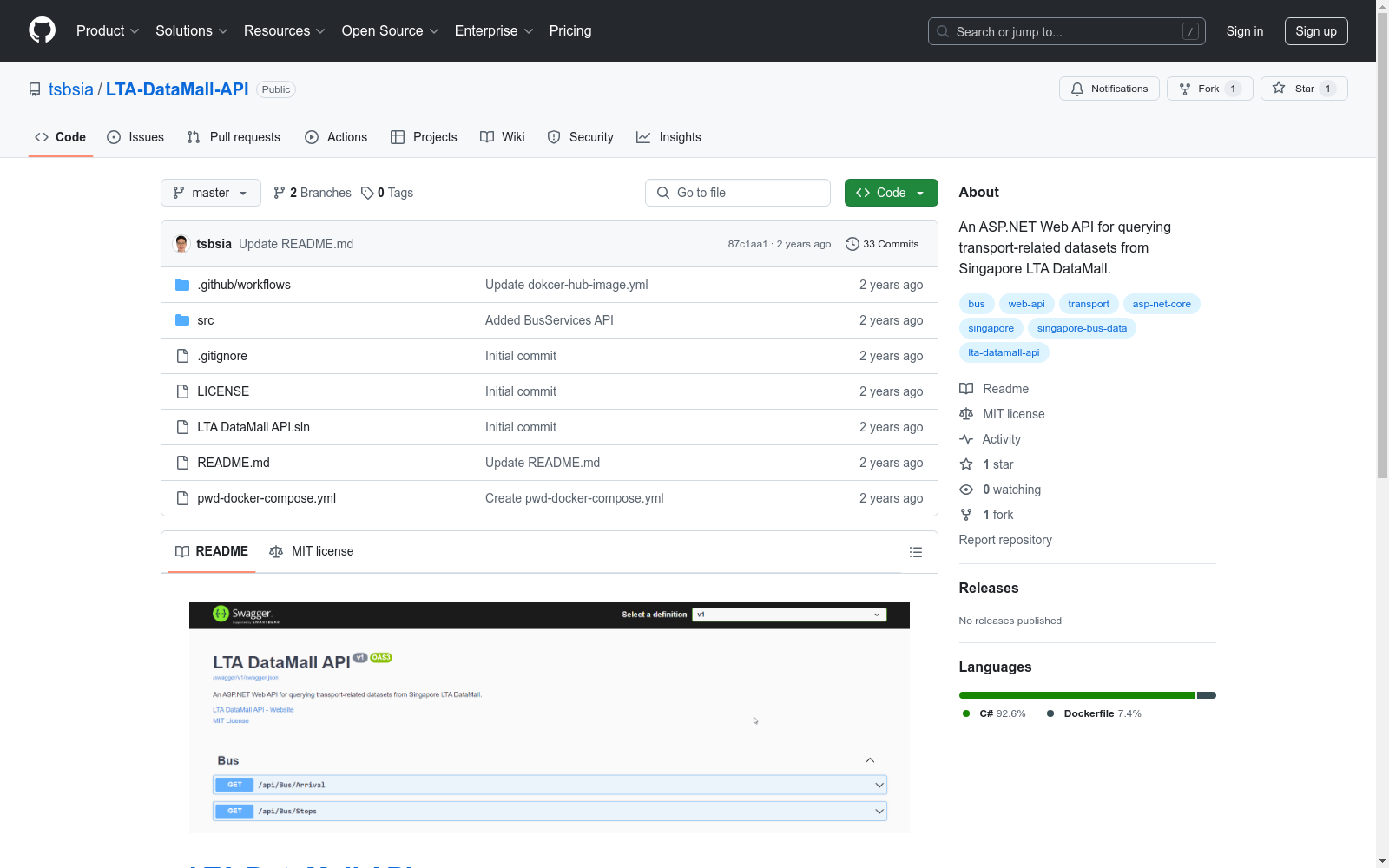Click the singapore-bus-data topic tag

[1082, 328]
